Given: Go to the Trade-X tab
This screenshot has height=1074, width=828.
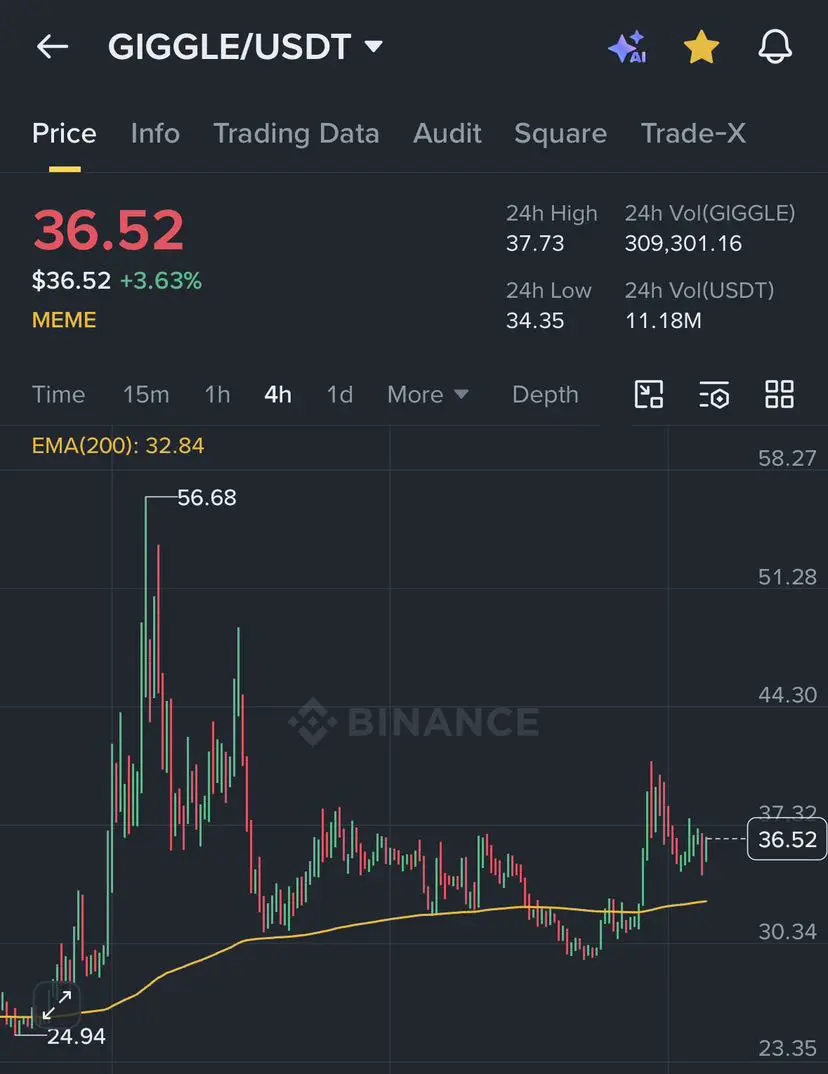Looking at the screenshot, I should click(x=693, y=134).
